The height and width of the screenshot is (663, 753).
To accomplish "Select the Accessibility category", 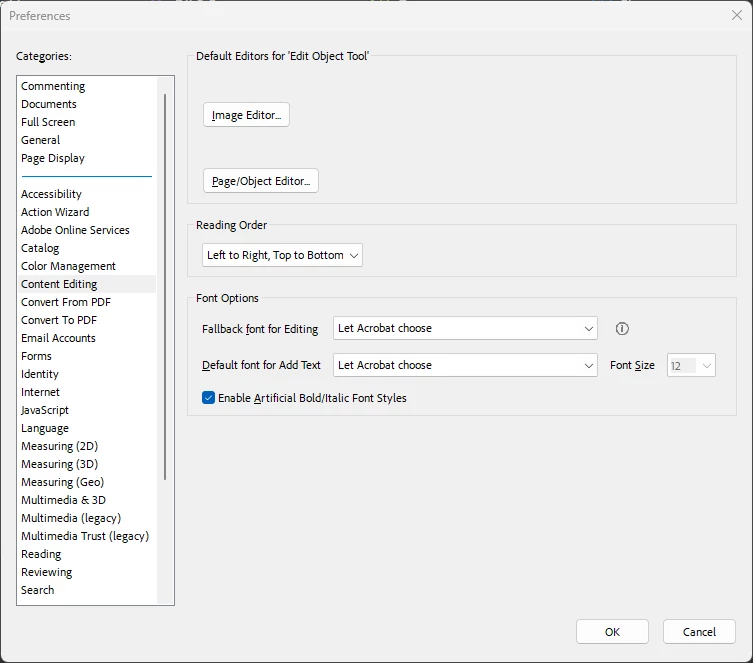I will [x=87, y=194].
